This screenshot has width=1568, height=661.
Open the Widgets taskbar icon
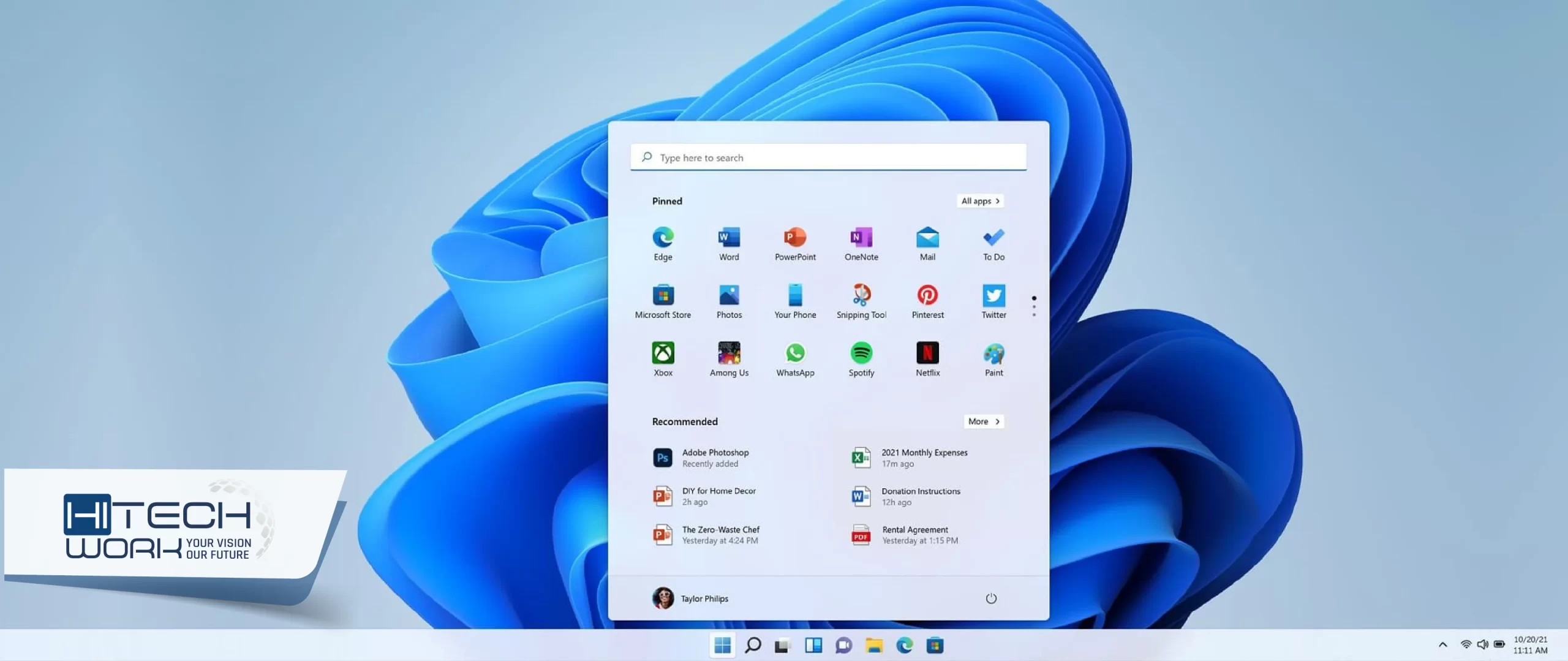point(813,645)
